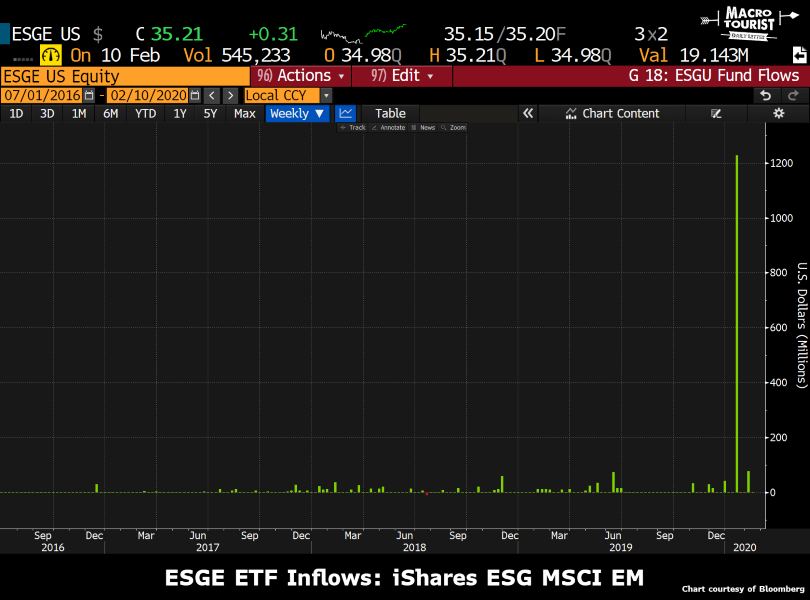Screen dimensions: 810x600
Task: Click the undo arrow icon
Action: (766, 96)
